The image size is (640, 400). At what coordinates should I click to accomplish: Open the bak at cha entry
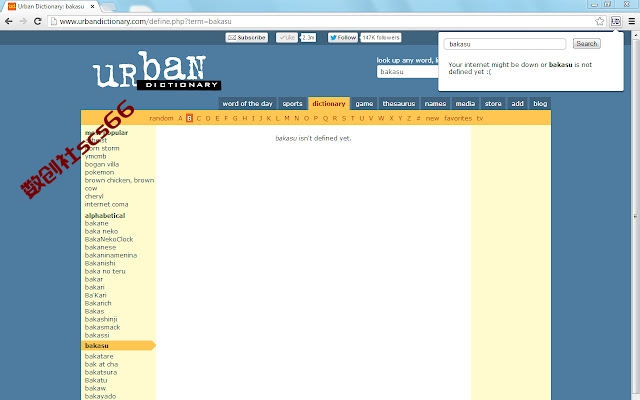pos(101,364)
